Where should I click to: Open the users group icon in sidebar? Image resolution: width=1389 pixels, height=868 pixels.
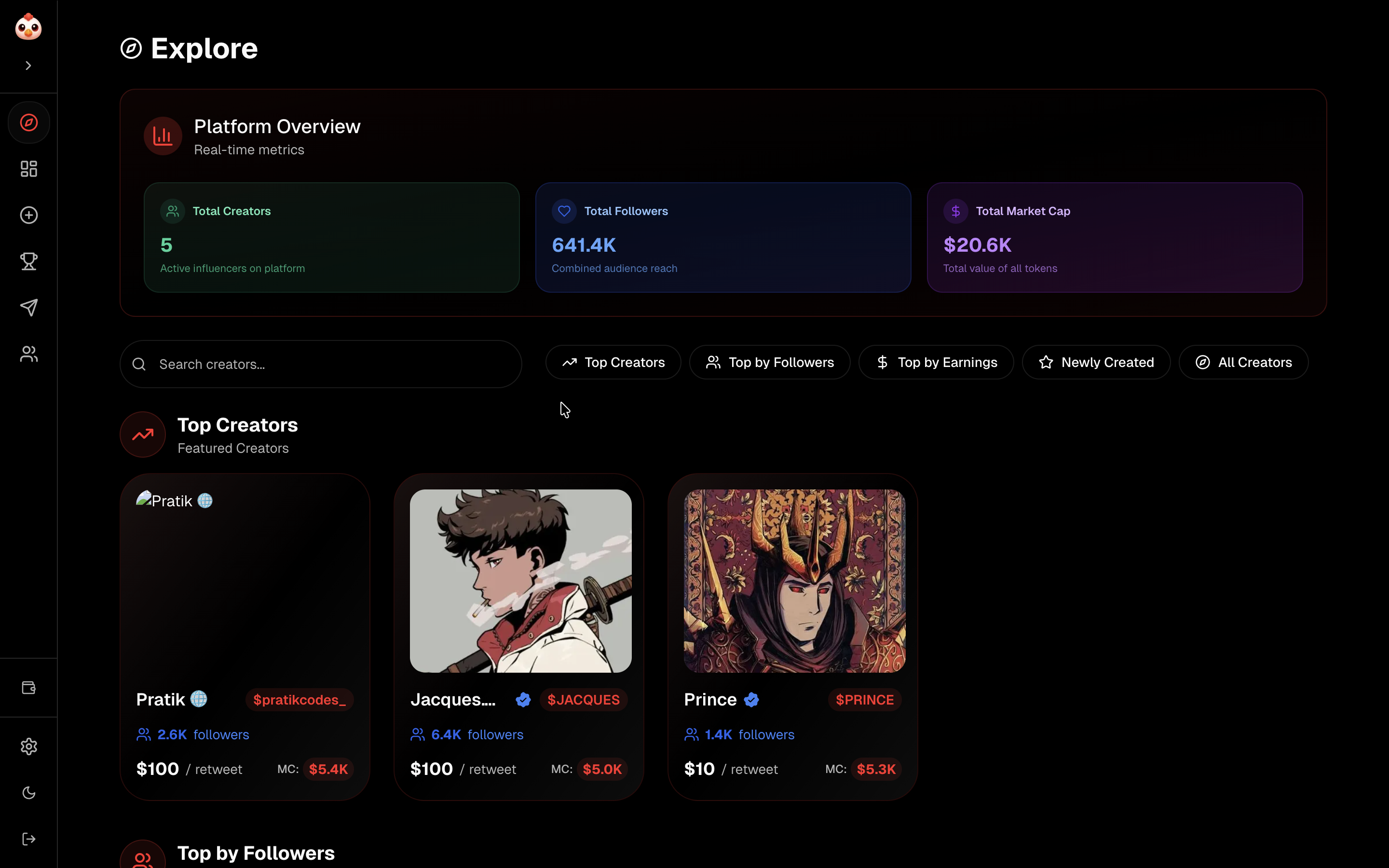coord(29,354)
